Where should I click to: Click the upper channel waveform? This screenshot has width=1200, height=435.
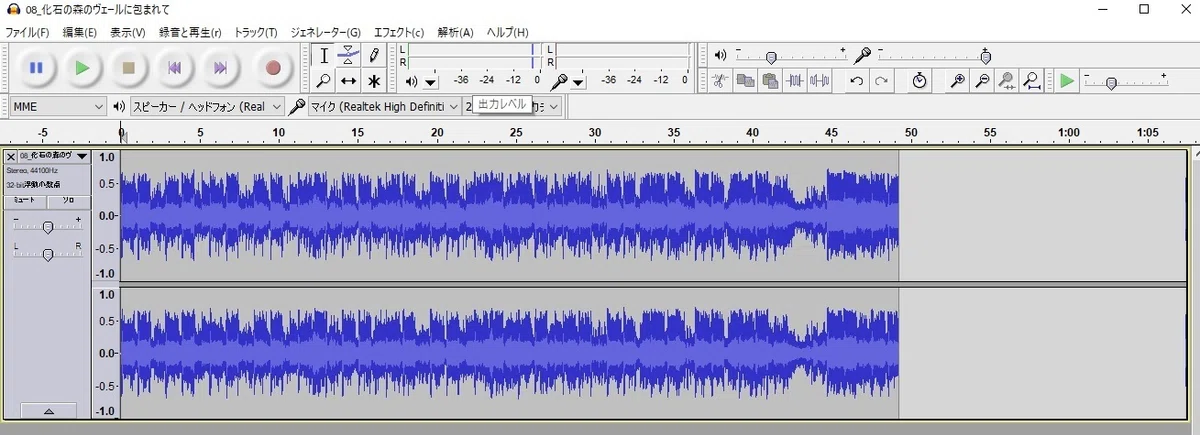[x=509, y=215]
